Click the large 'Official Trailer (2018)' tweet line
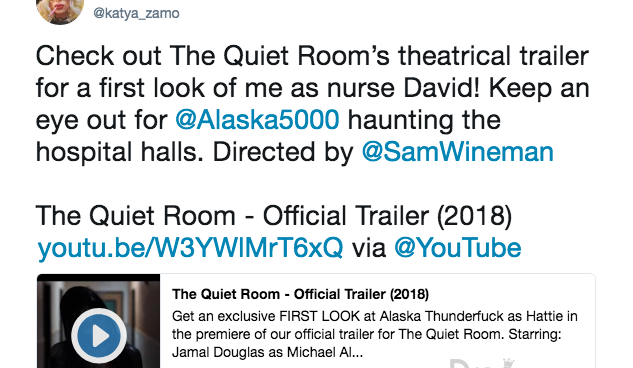 point(388,215)
